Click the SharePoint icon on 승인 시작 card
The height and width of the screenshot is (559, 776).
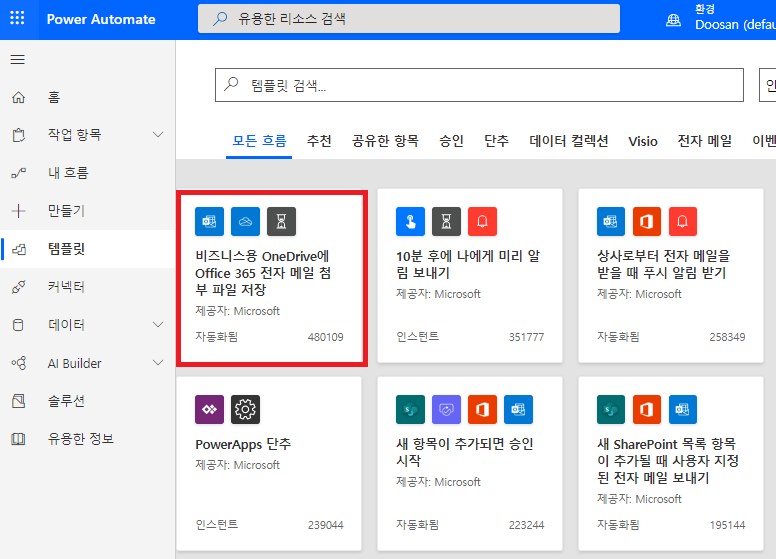(x=410, y=409)
